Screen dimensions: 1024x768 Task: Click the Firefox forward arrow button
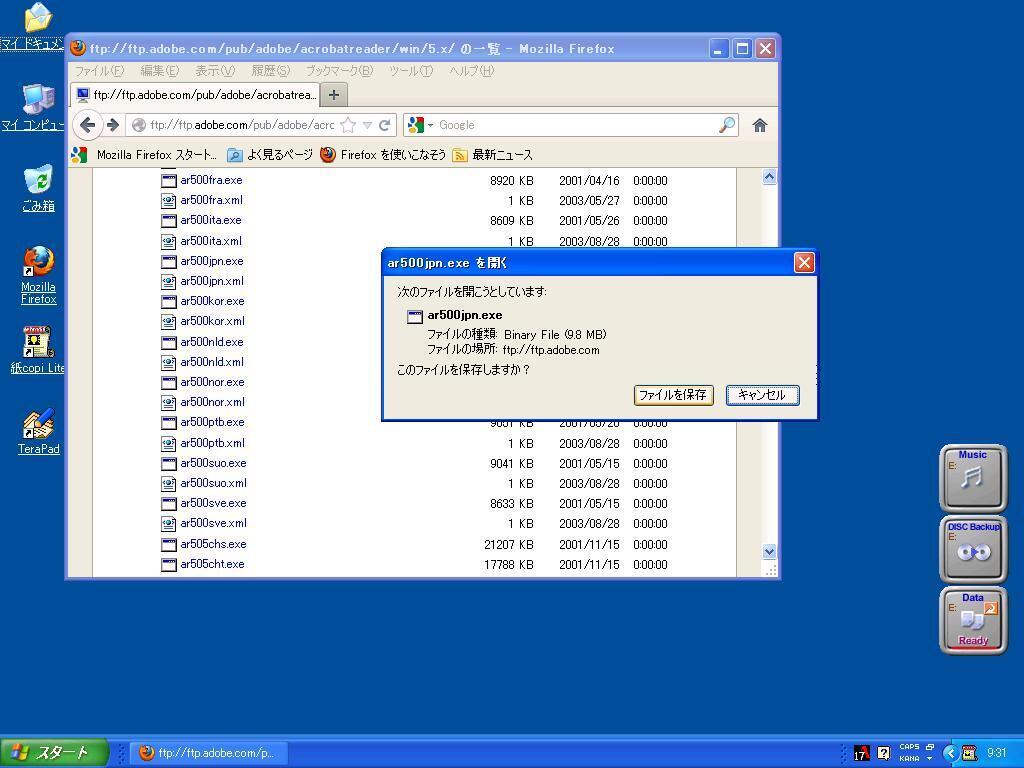113,125
